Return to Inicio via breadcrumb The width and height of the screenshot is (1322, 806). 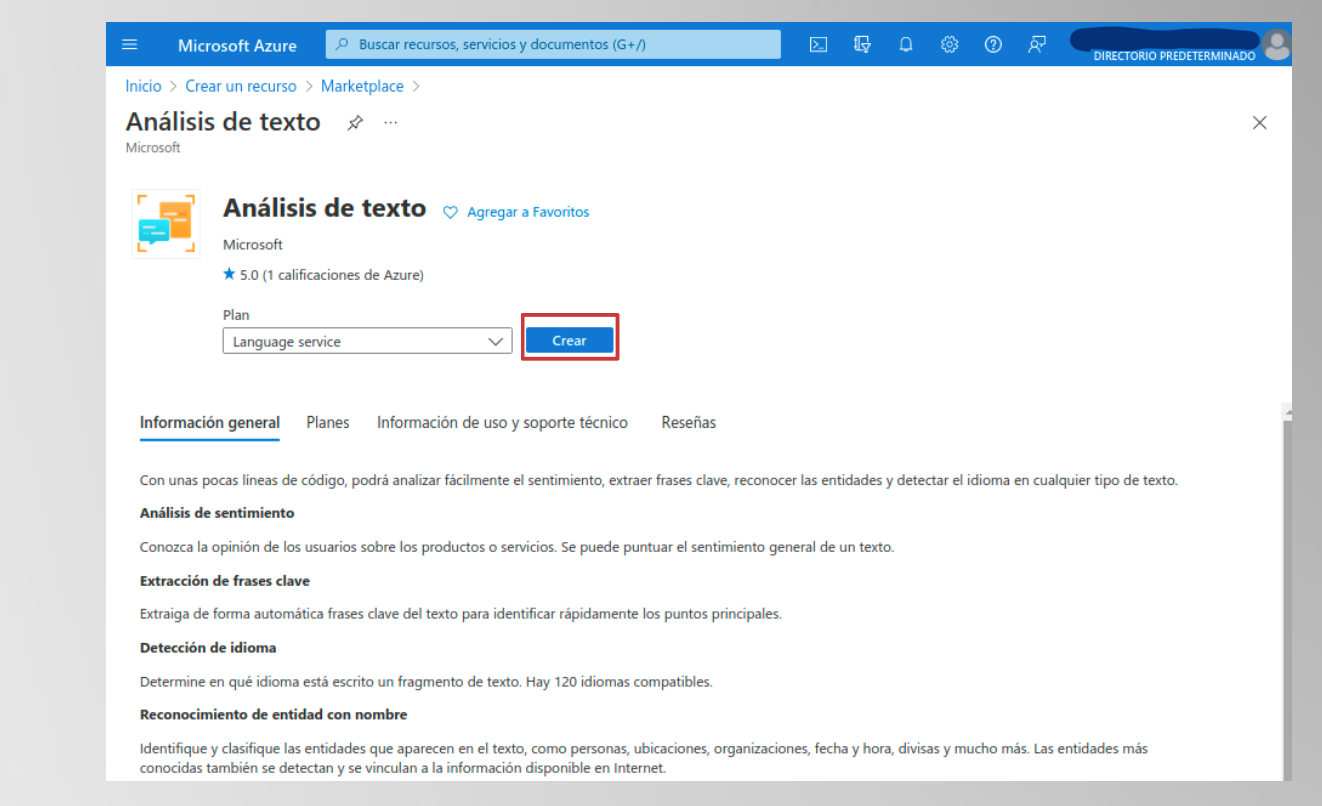tap(143, 86)
